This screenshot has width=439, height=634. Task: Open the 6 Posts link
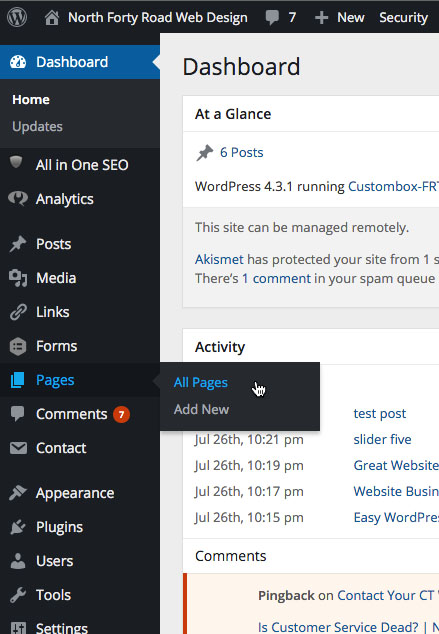[x=241, y=153]
